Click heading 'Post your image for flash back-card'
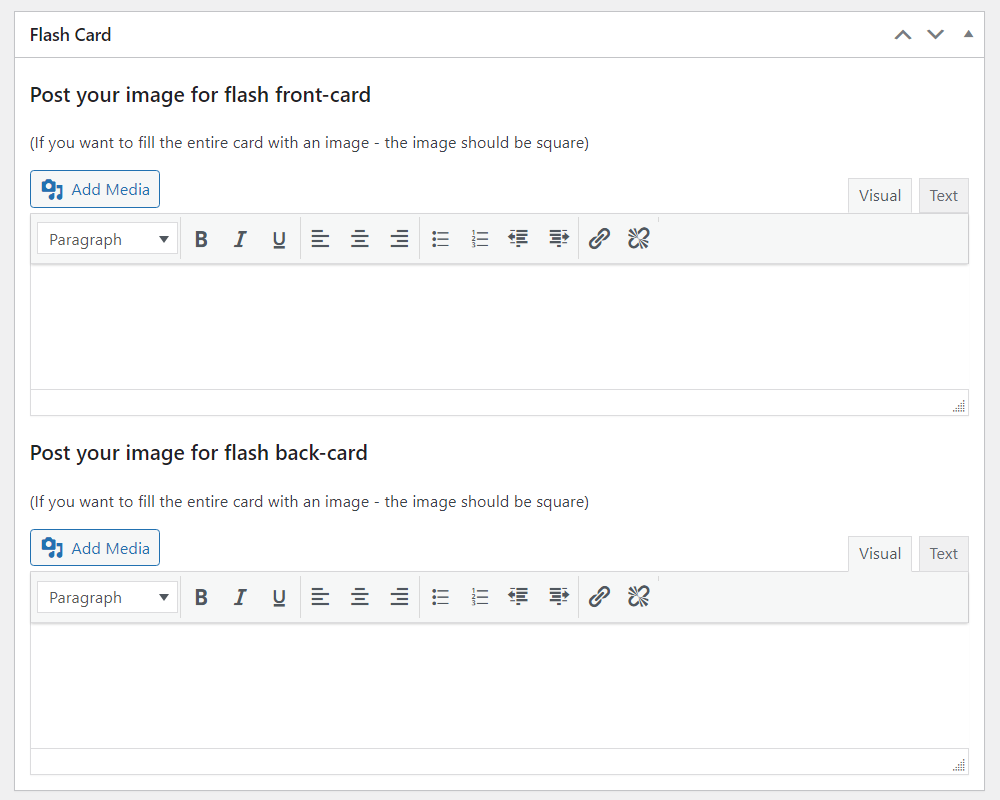Viewport: 1000px width, 800px height. pyautogui.click(x=198, y=453)
